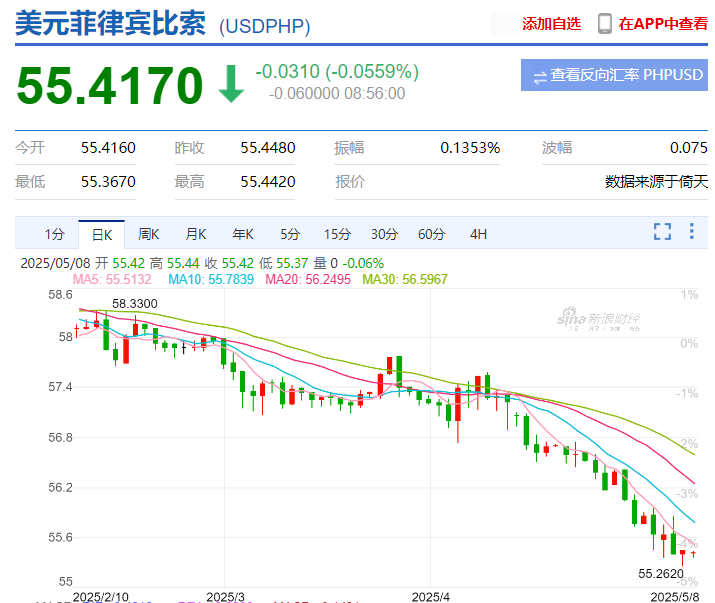Click the green down arrow price indicator
This screenshot has height=603, width=715.
coord(231,84)
